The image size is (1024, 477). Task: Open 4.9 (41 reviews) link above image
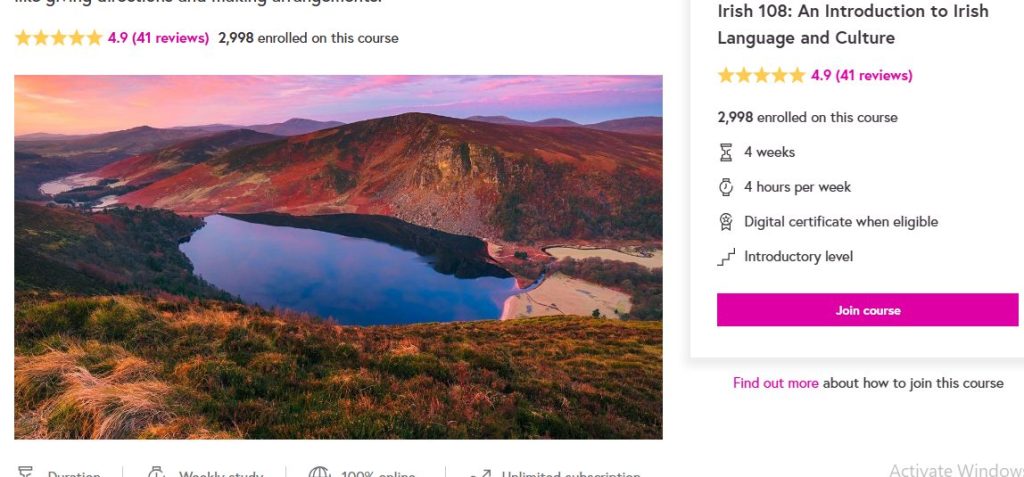[x=158, y=38]
